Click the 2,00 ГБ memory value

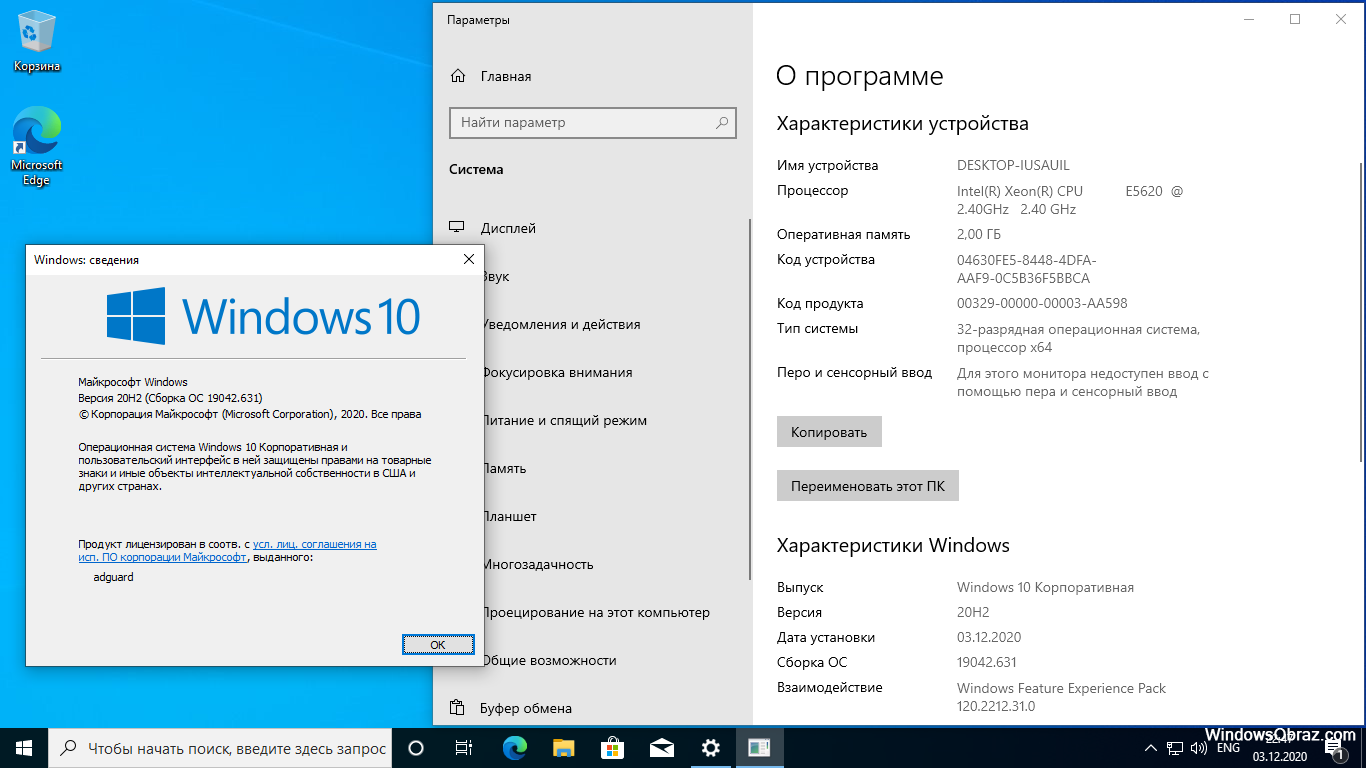tap(979, 234)
